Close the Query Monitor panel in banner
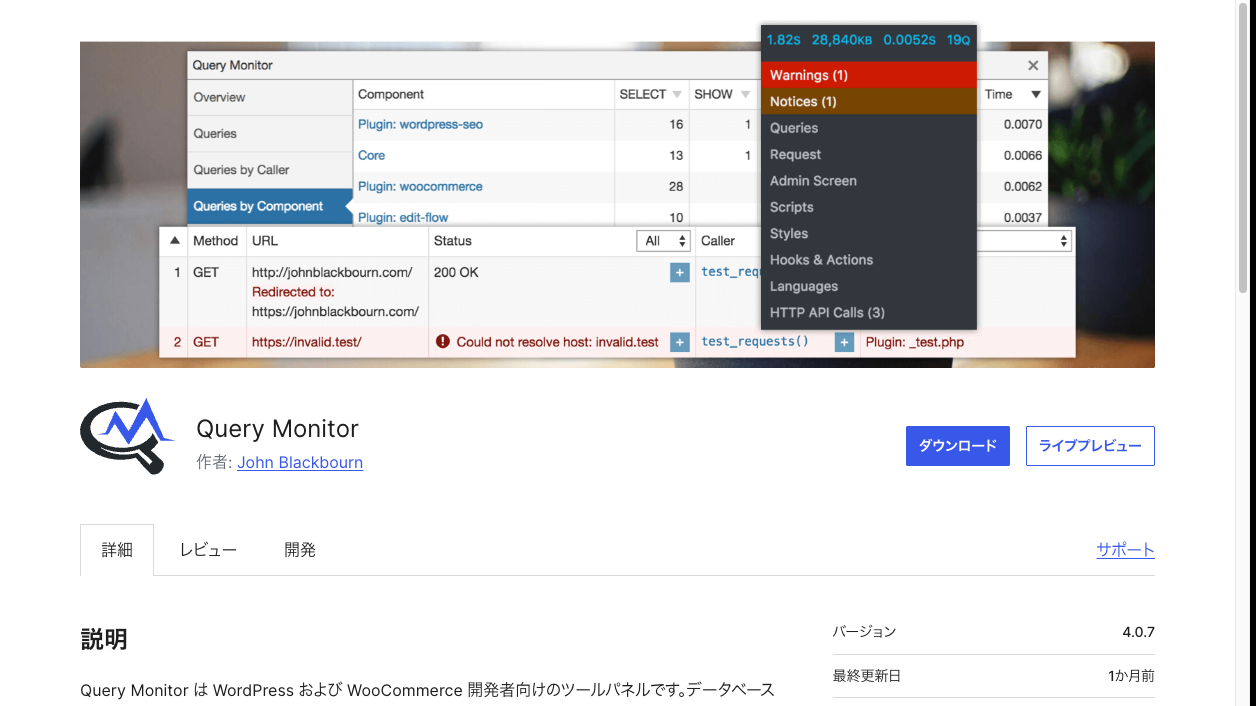This screenshot has width=1256, height=706. pos(1033,65)
